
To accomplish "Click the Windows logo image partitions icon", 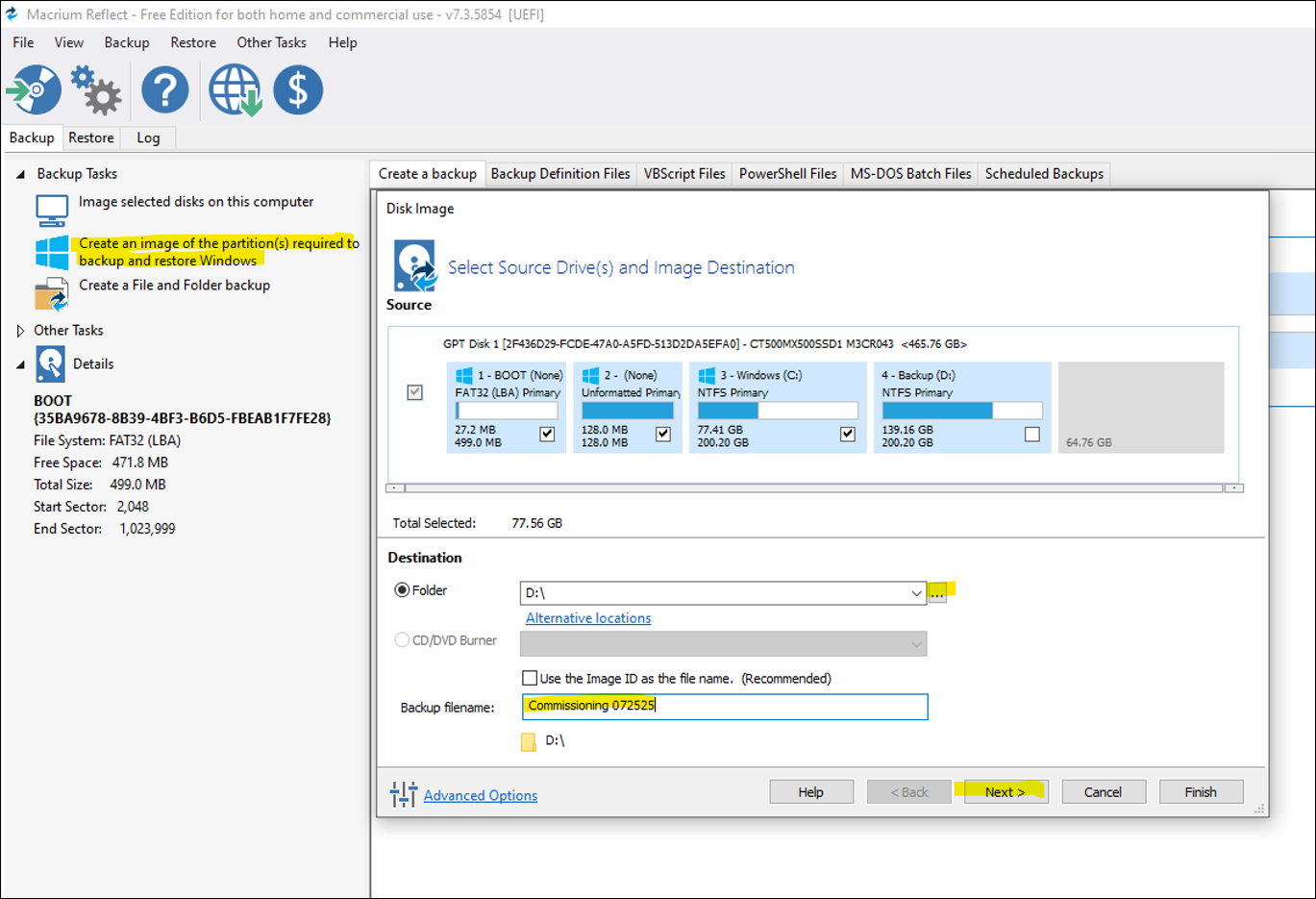I will click(x=52, y=252).
